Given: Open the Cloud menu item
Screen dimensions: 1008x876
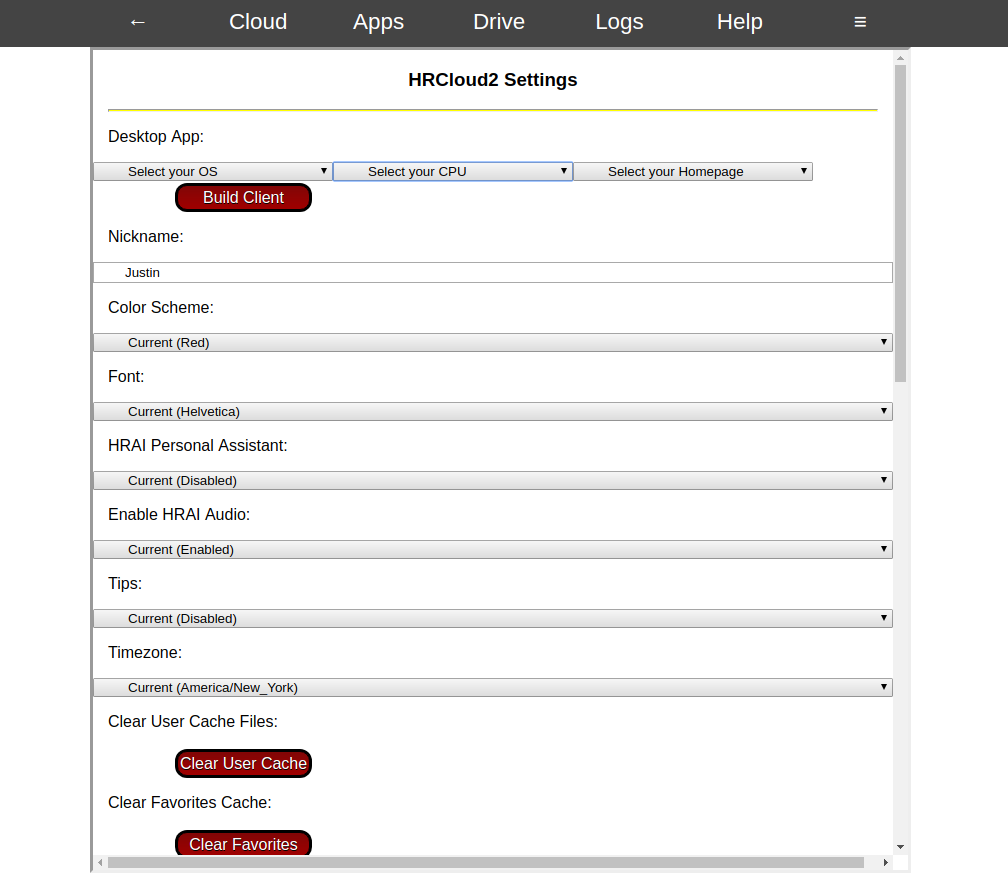Looking at the screenshot, I should (x=257, y=22).
